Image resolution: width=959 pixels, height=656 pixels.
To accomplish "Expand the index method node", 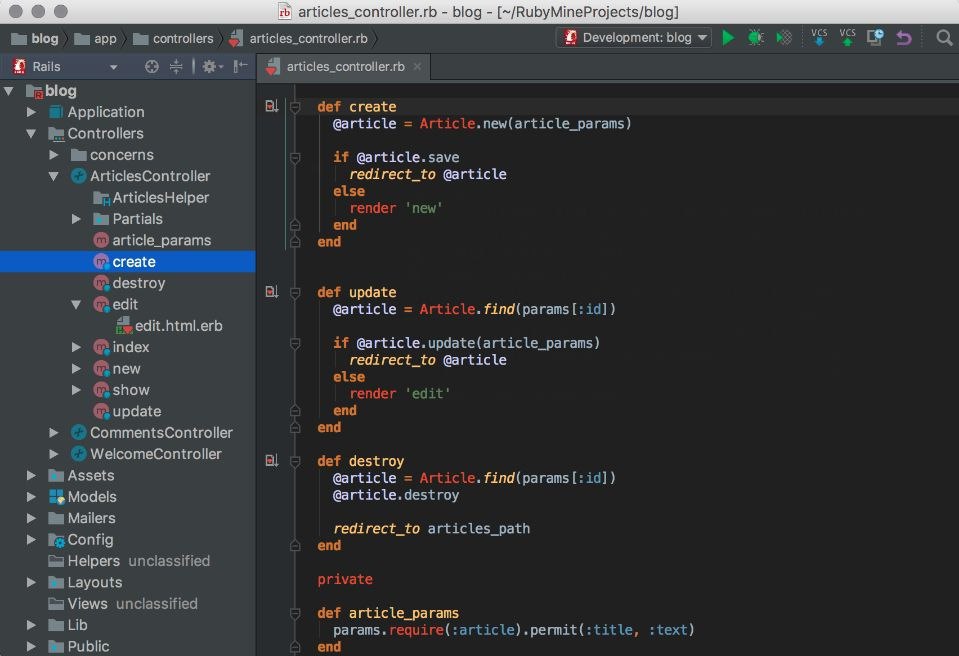I will [76, 347].
